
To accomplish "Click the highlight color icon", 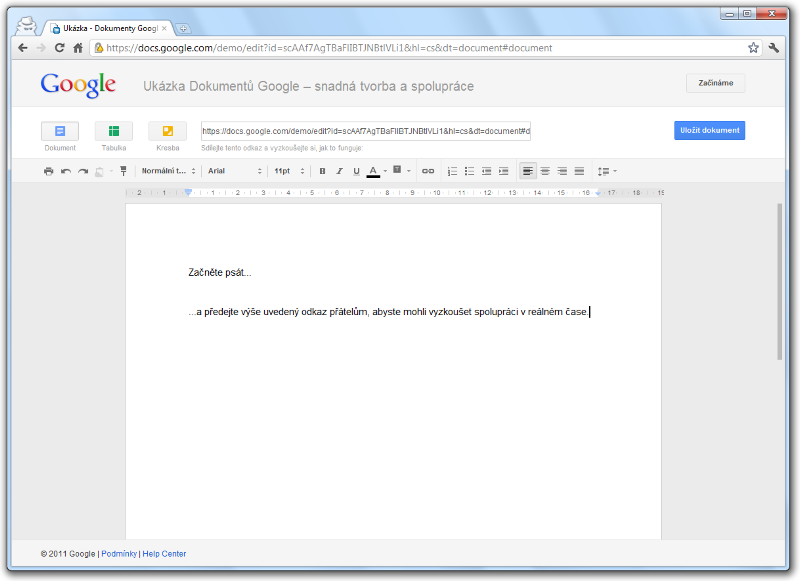I will point(397,170).
